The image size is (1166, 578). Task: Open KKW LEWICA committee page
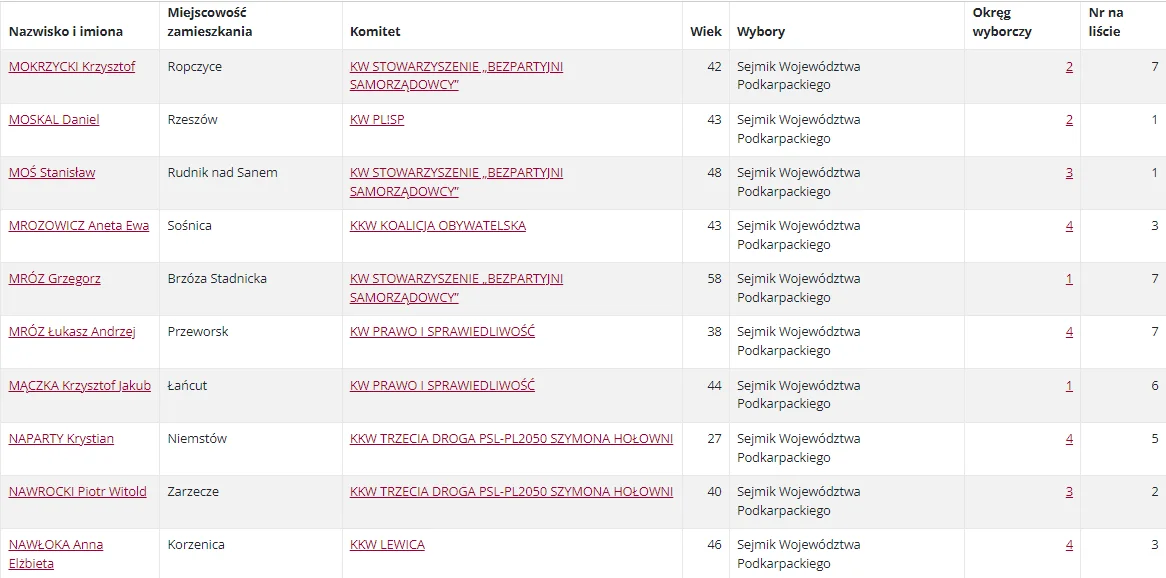[387, 545]
